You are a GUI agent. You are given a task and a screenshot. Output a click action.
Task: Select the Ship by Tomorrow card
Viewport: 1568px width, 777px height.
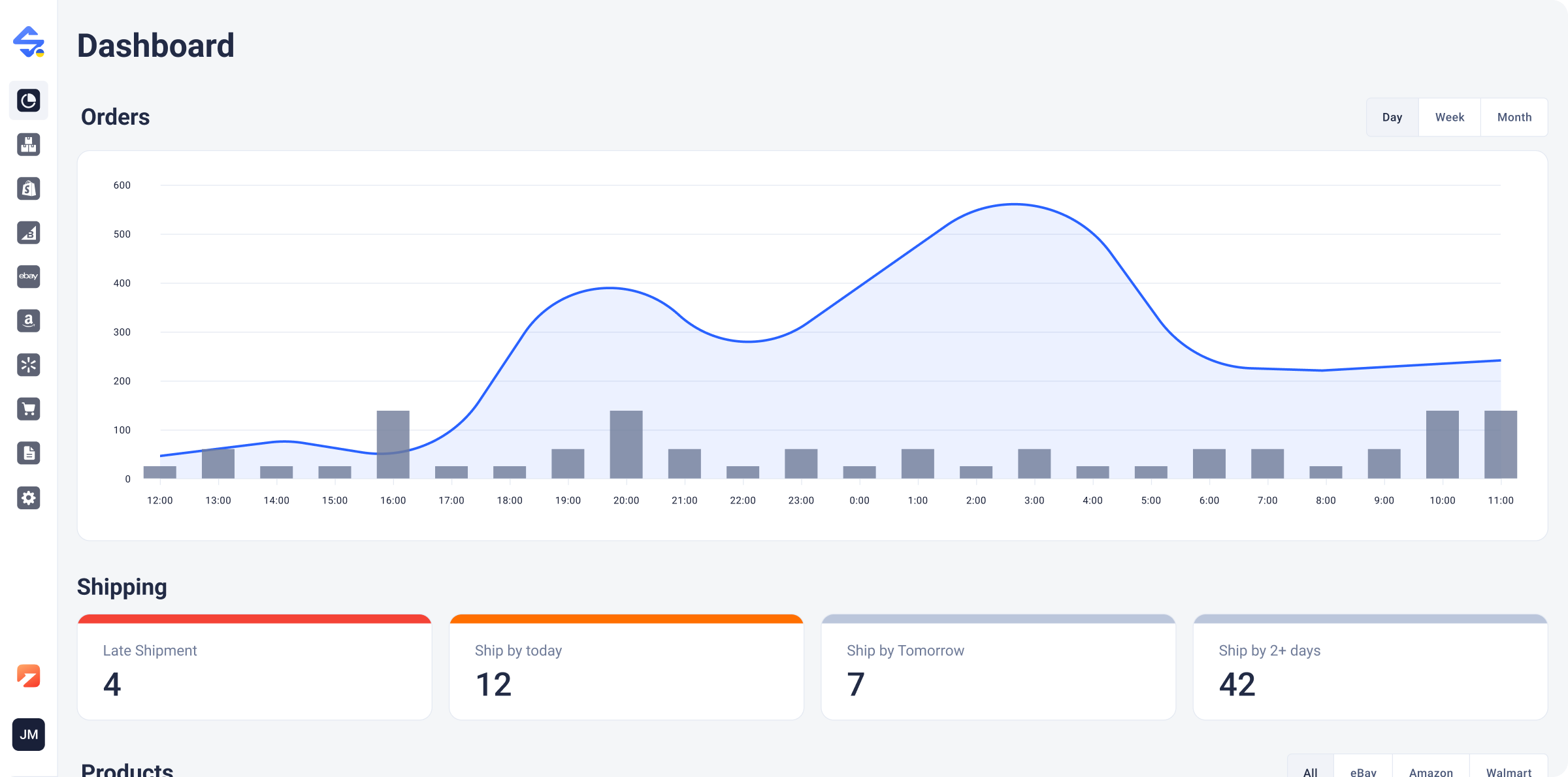pyautogui.click(x=998, y=667)
